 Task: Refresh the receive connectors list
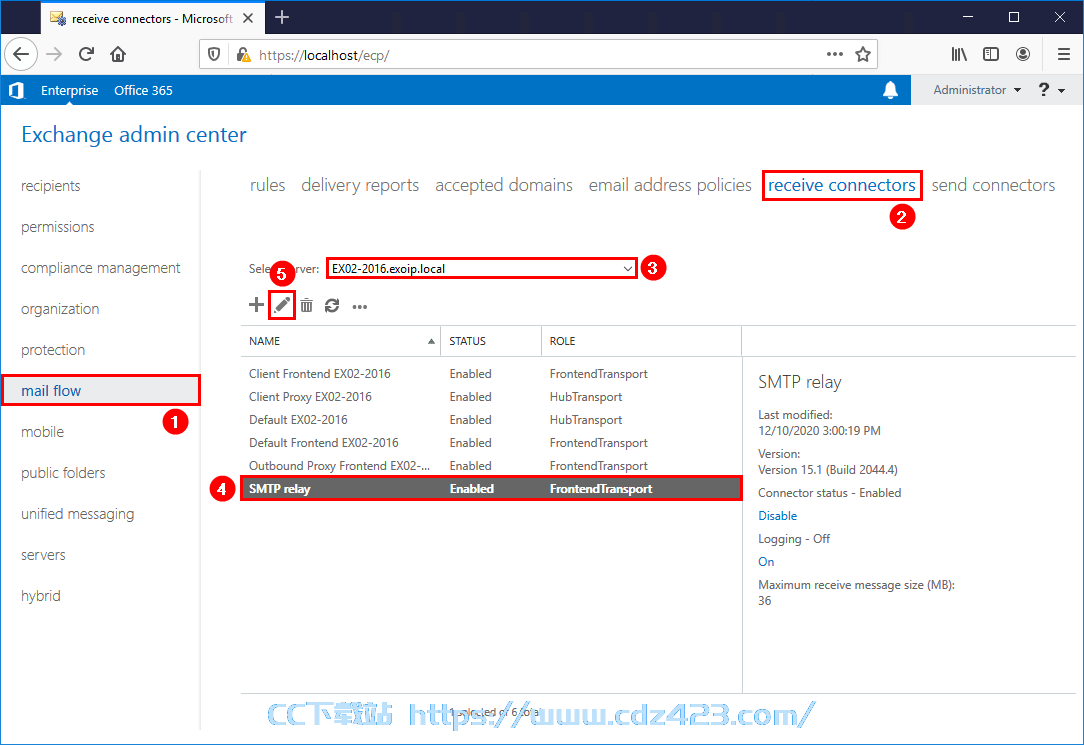click(x=333, y=305)
